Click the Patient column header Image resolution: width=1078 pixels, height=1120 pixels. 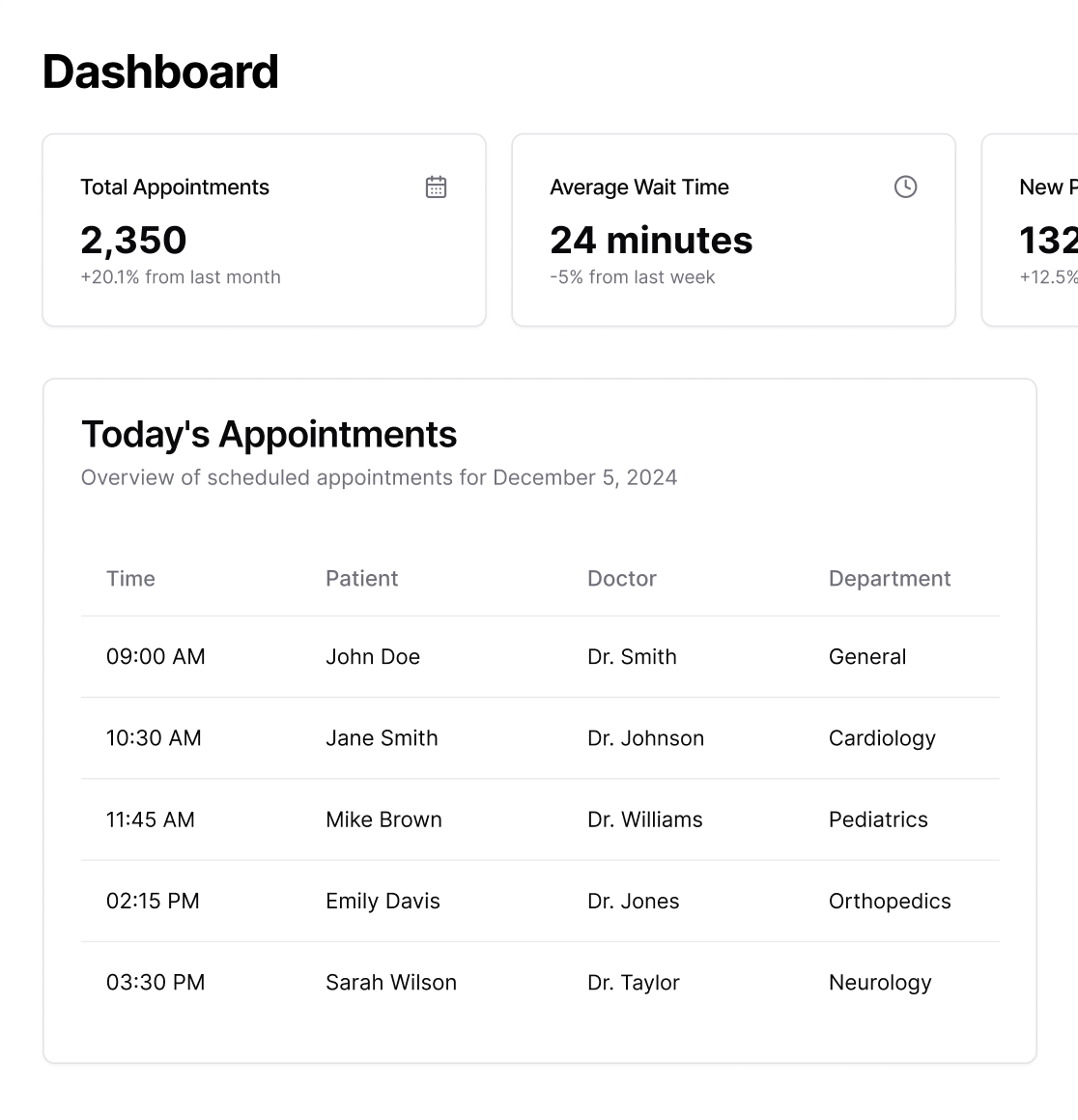(361, 579)
